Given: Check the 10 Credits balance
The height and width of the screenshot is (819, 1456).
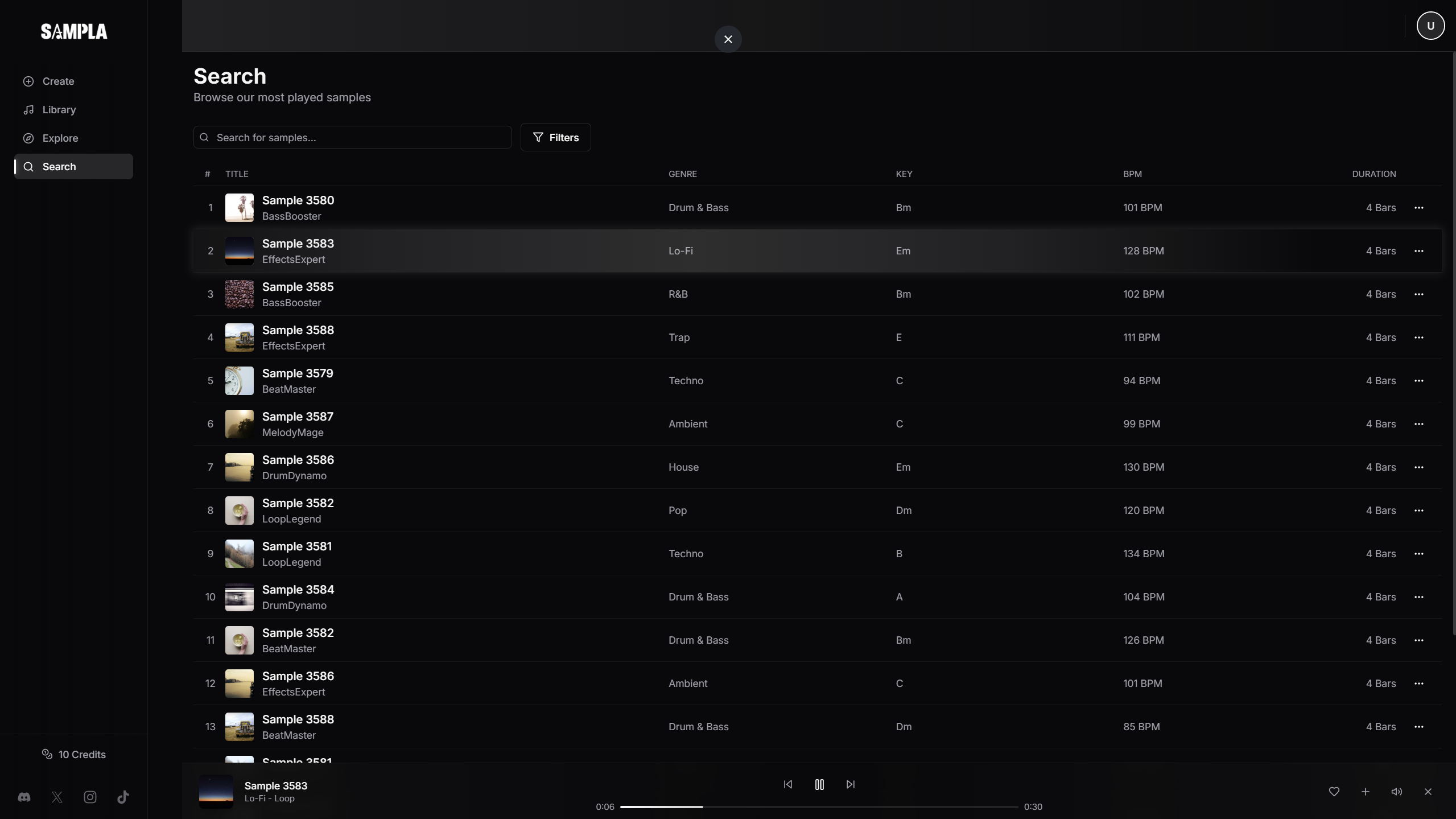Looking at the screenshot, I should (x=73, y=754).
